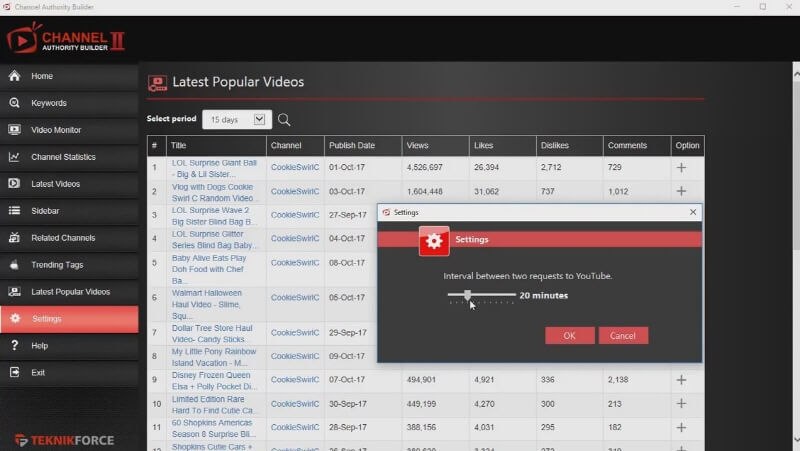Click the Sidebar menu item label
Image resolution: width=800 pixels, height=451 pixels.
45,211
